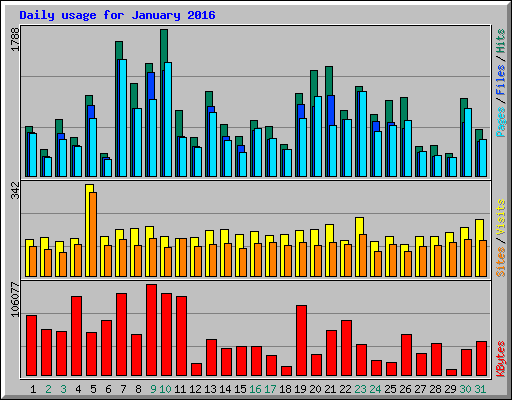Viewport: 512px width, 400px height.
Task: Click green day 3 on the x-axis
Action: pyautogui.click(x=63, y=389)
